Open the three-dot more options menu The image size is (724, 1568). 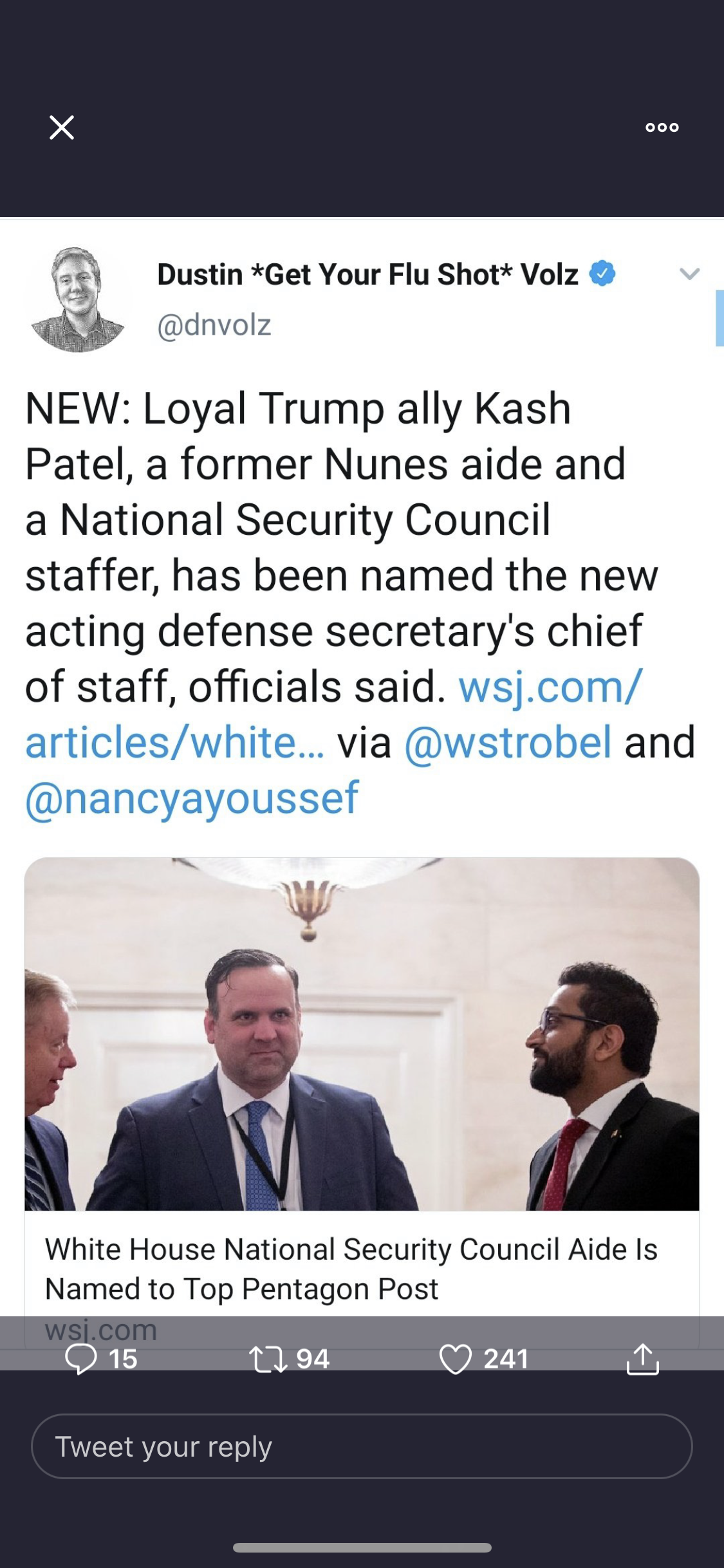(662, 127)
